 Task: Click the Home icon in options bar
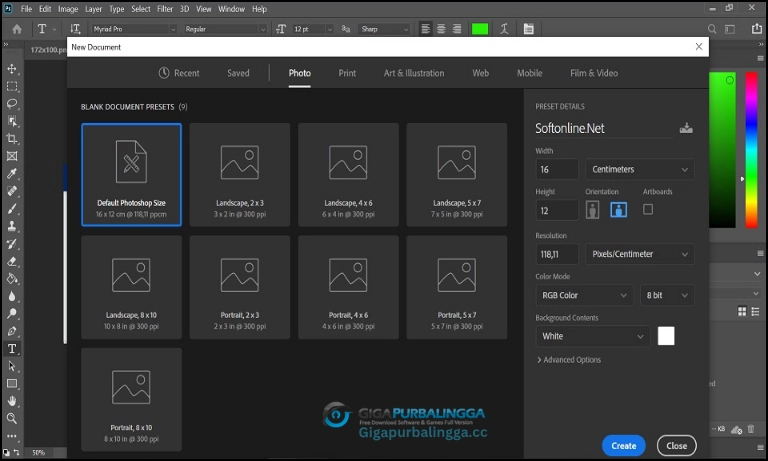pyautogui.click(x=17, y=29)
